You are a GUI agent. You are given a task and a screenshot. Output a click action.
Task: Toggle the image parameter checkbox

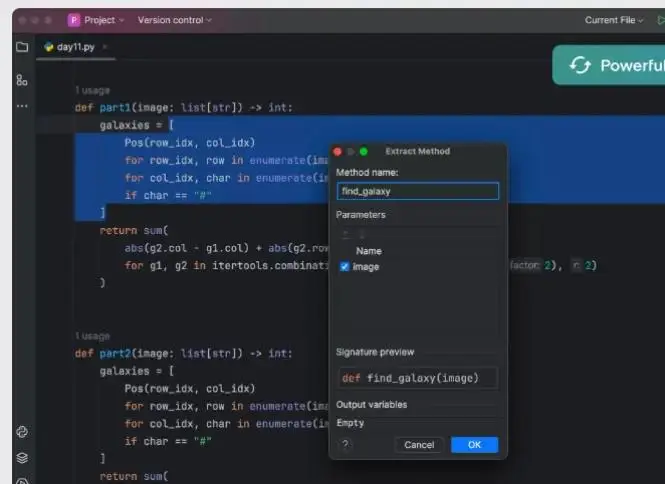click(x=344, y=266)
